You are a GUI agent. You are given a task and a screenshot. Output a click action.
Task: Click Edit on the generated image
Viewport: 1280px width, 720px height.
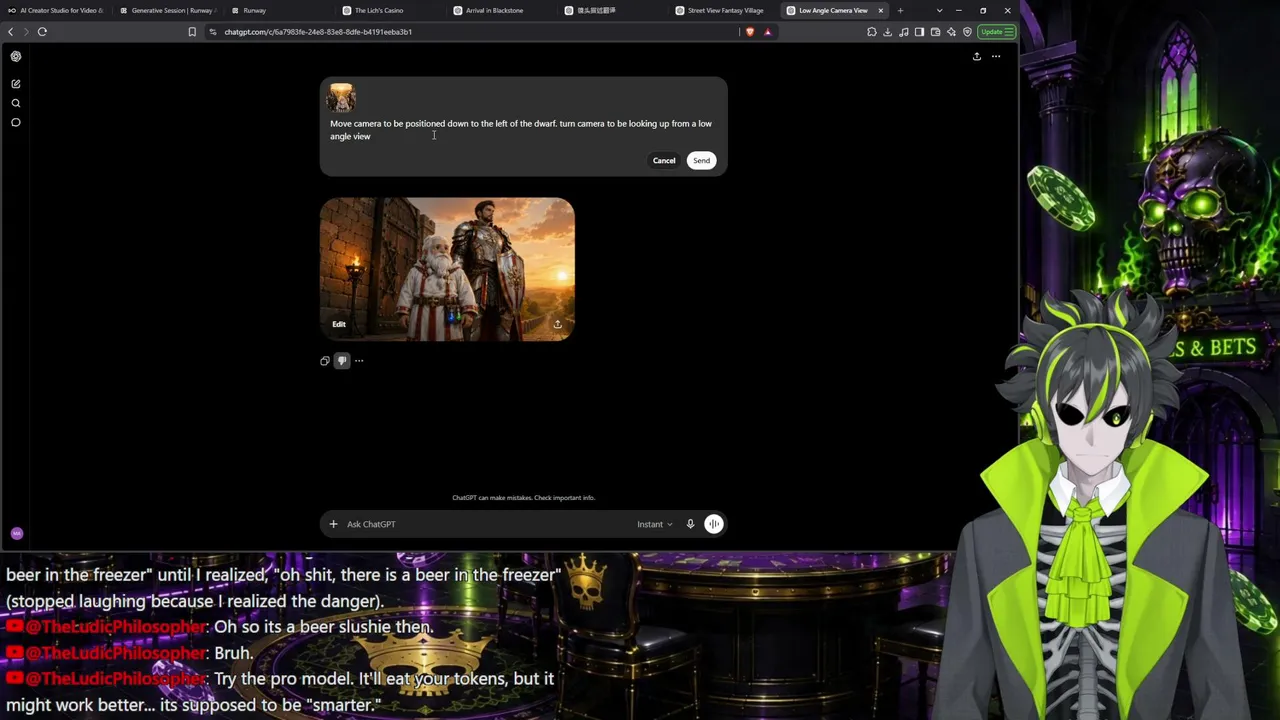339,324
